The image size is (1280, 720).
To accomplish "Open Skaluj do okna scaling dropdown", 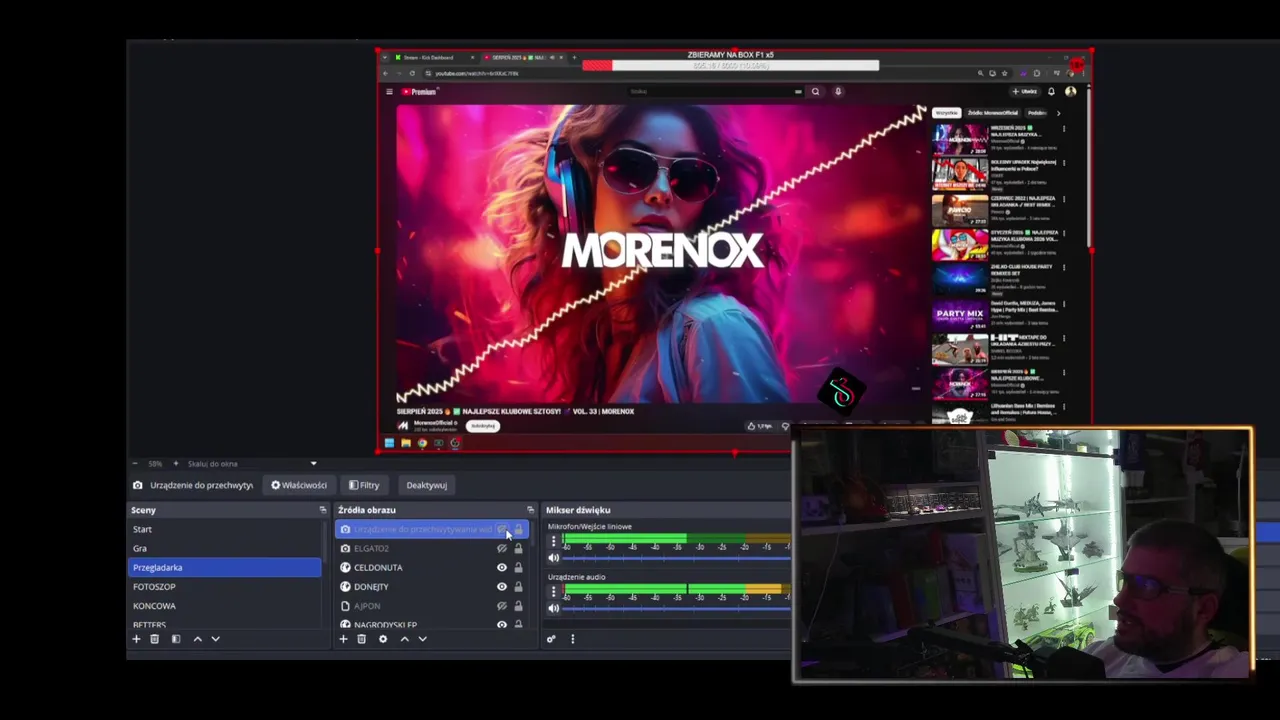I will 252,464.
